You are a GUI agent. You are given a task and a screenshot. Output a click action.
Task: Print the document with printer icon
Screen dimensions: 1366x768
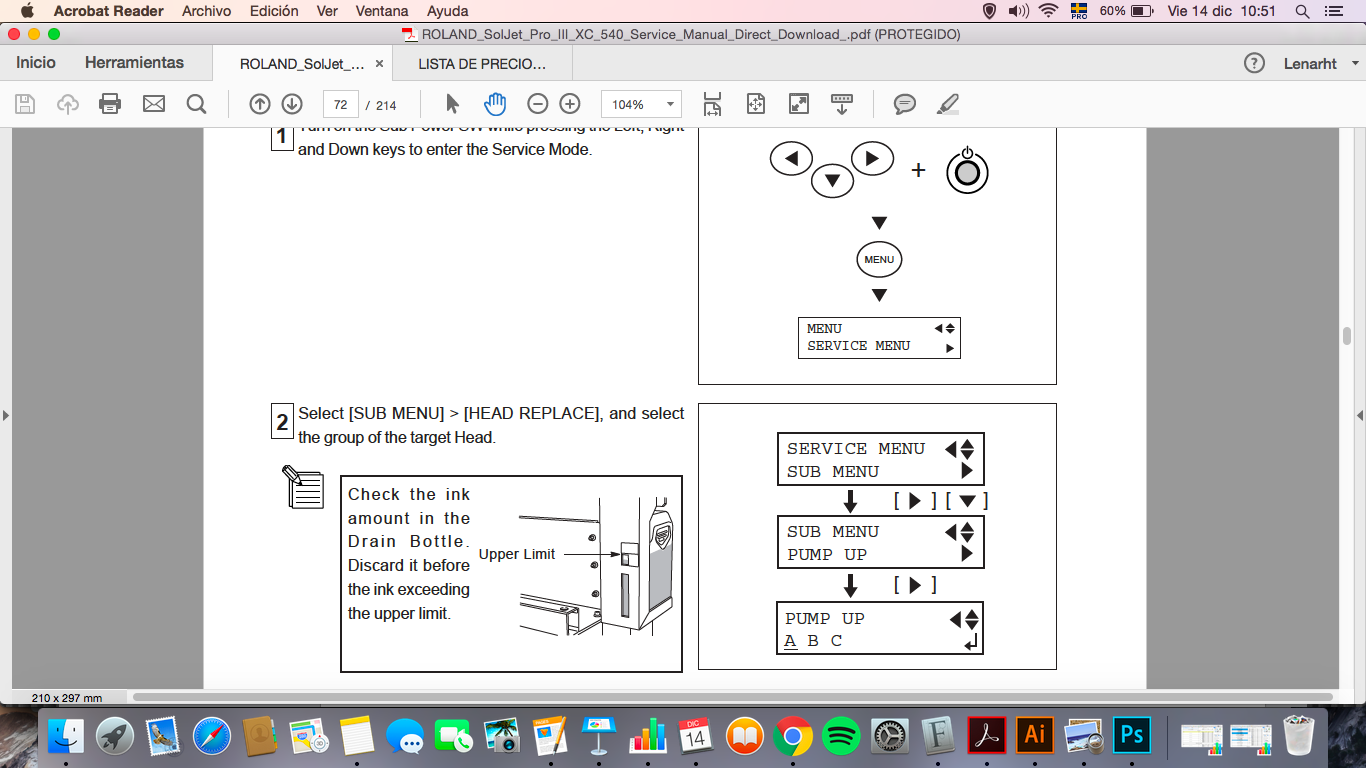click(110, 104)
